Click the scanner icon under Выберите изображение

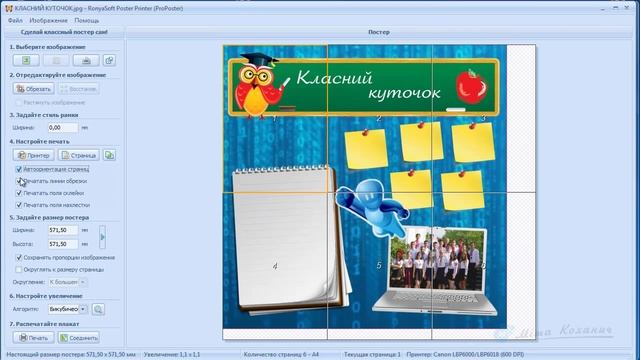(x=86, y=60)
